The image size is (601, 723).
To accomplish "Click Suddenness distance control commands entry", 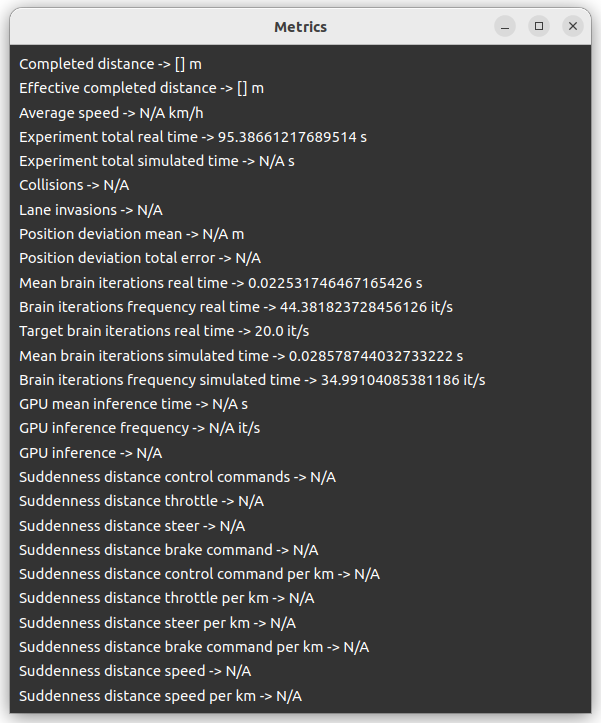I will click(178, 477).
